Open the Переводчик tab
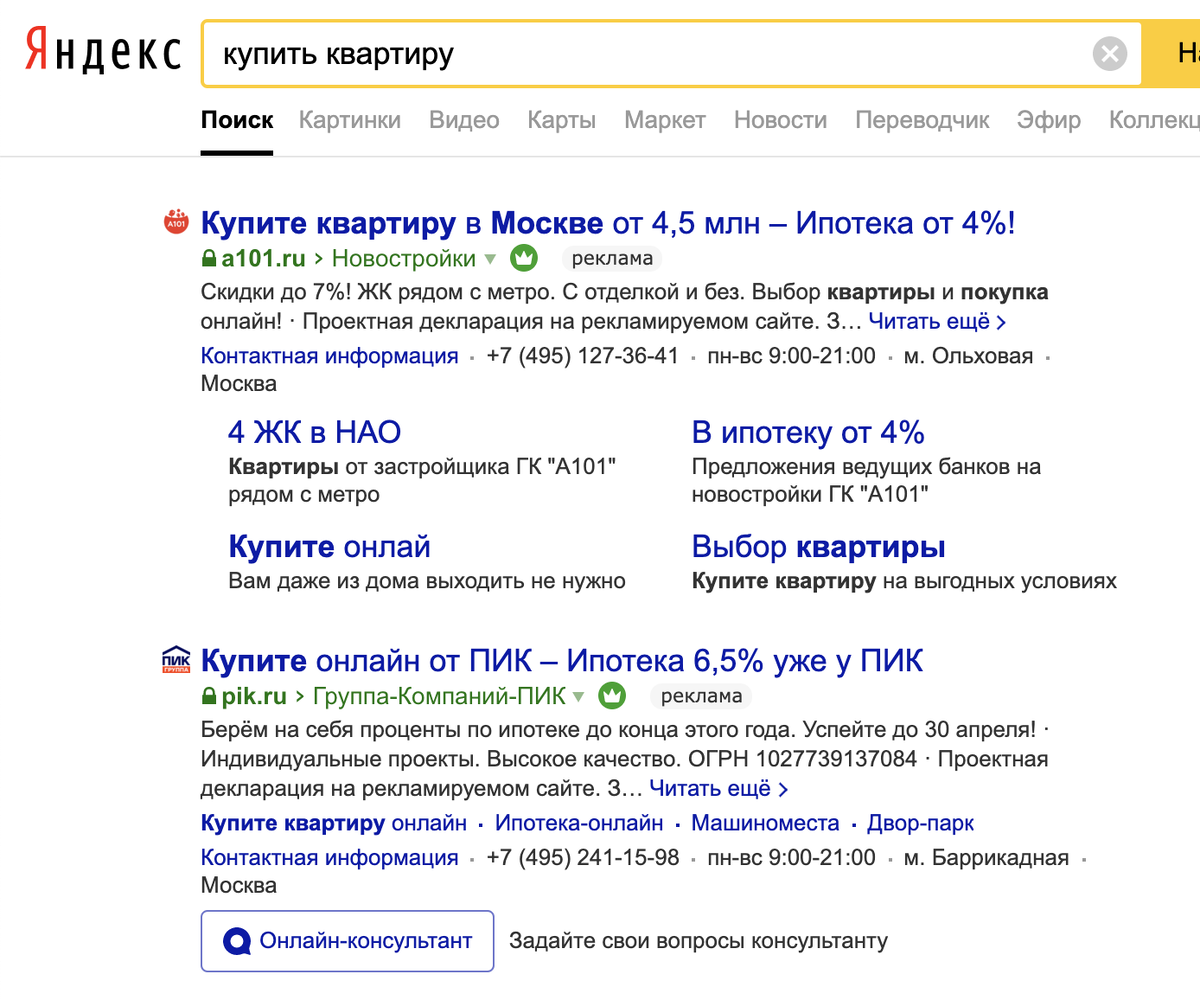1200x1000 pixels. (922, 121)
